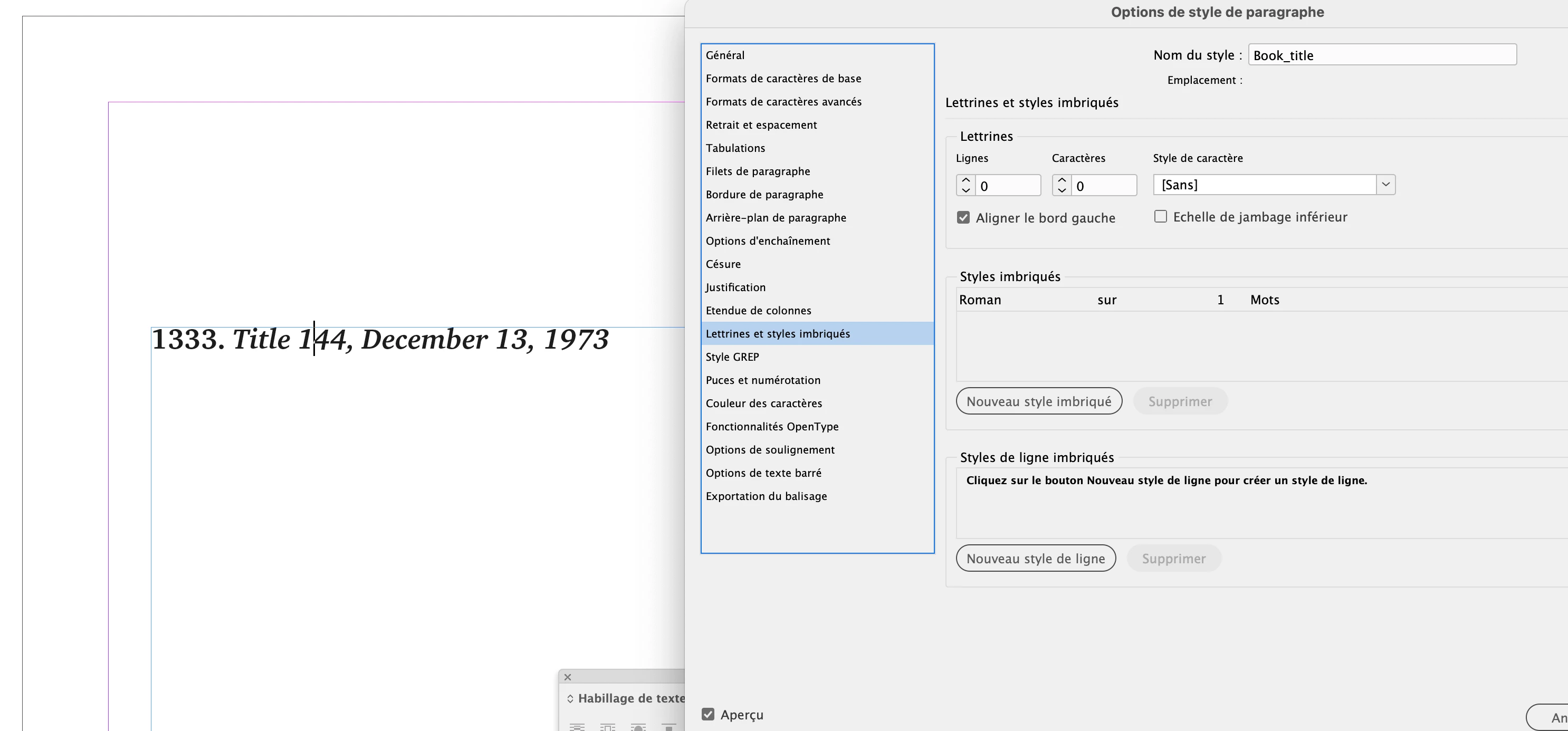Click Roman character style in nested styles
The image size is (1568, 731).
(x=980, y=300)
